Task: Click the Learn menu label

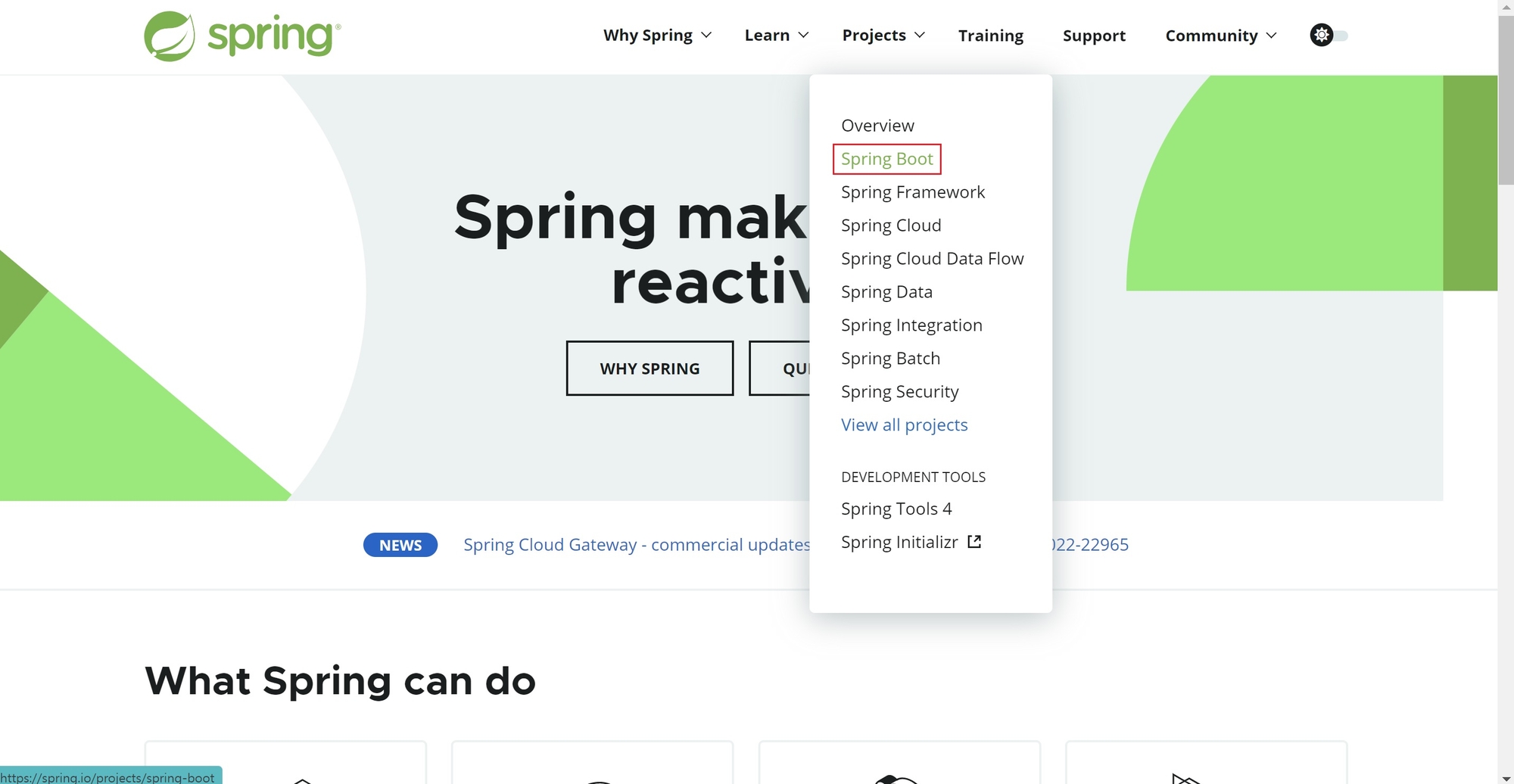Action: click(767, 36)
